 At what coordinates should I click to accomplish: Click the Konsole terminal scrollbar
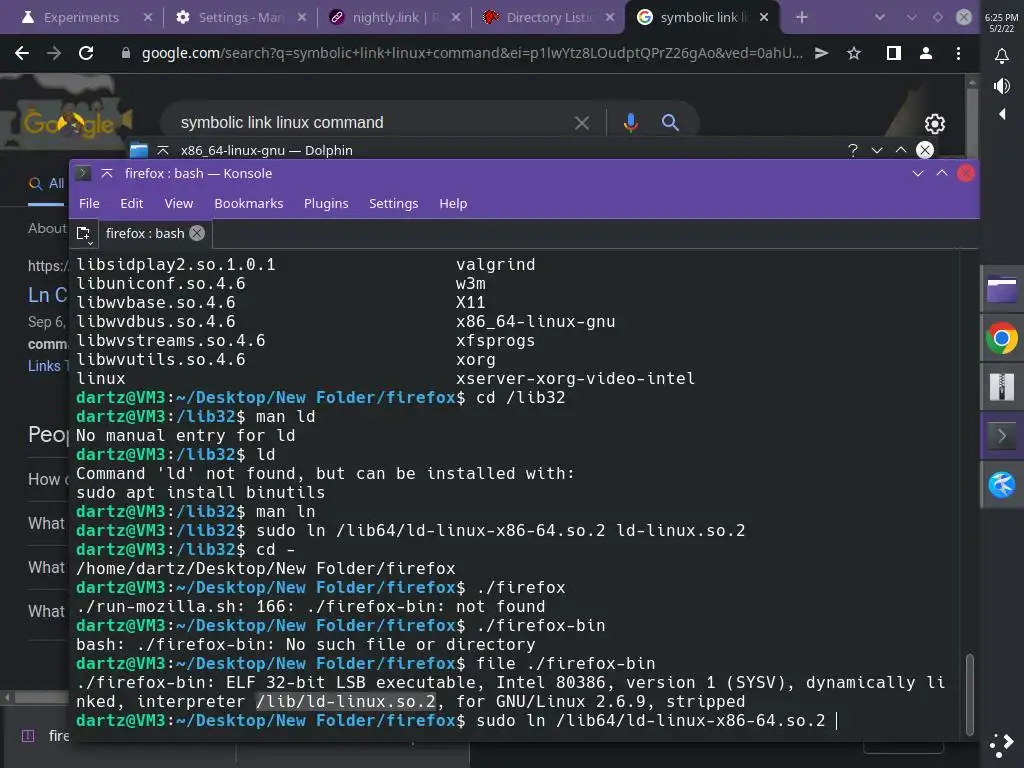click(970, 694)
